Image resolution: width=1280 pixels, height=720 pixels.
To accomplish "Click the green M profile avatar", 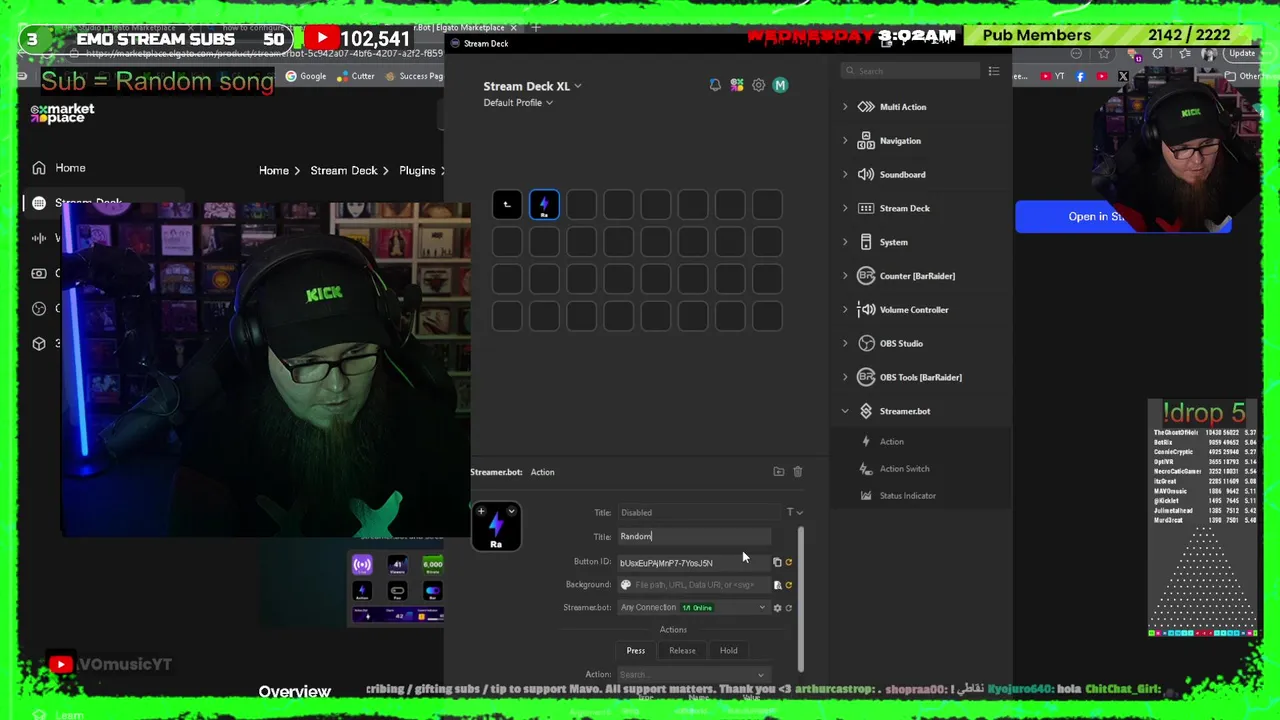I will 780,86.
